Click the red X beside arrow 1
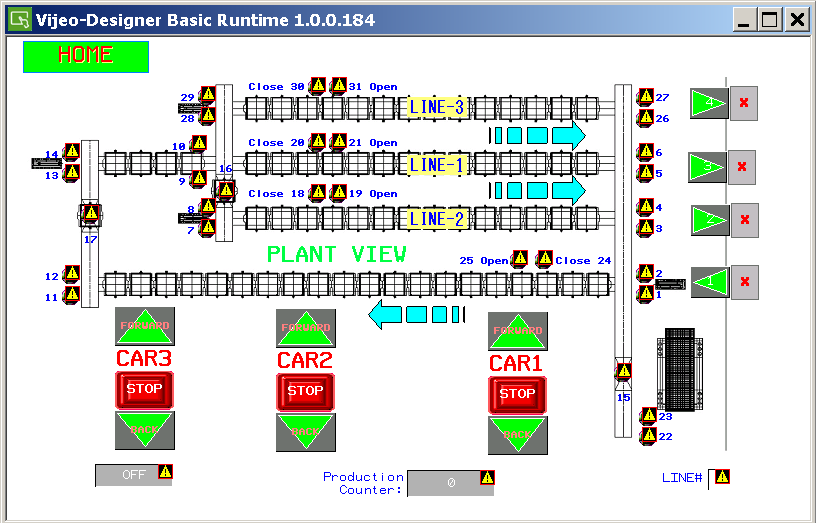Viewport: 816px width, 523px height. (x=745, y=282)
